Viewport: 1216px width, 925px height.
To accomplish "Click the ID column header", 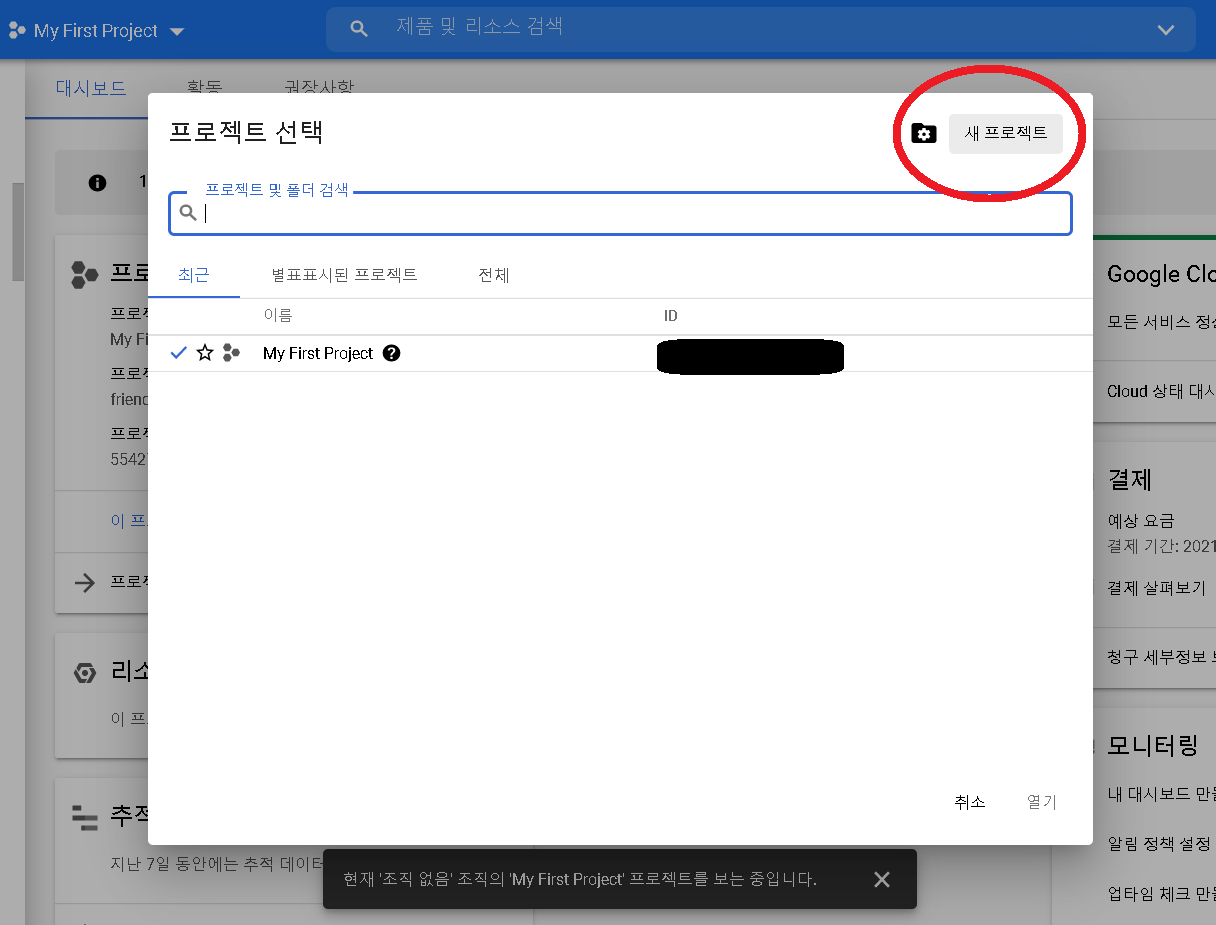I will click(x=671, y=316).
